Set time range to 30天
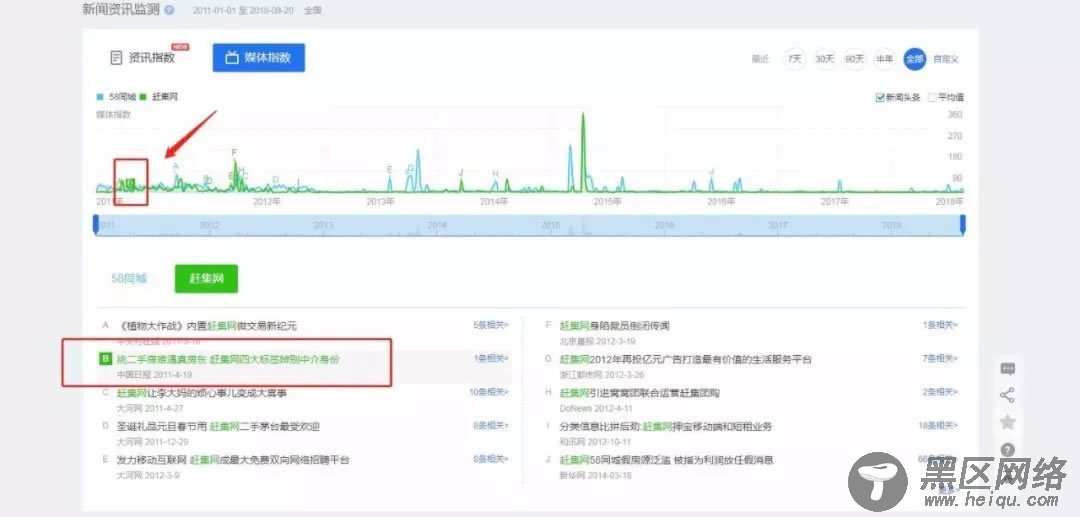1080x517 pixels. click(x=824, y=59)
